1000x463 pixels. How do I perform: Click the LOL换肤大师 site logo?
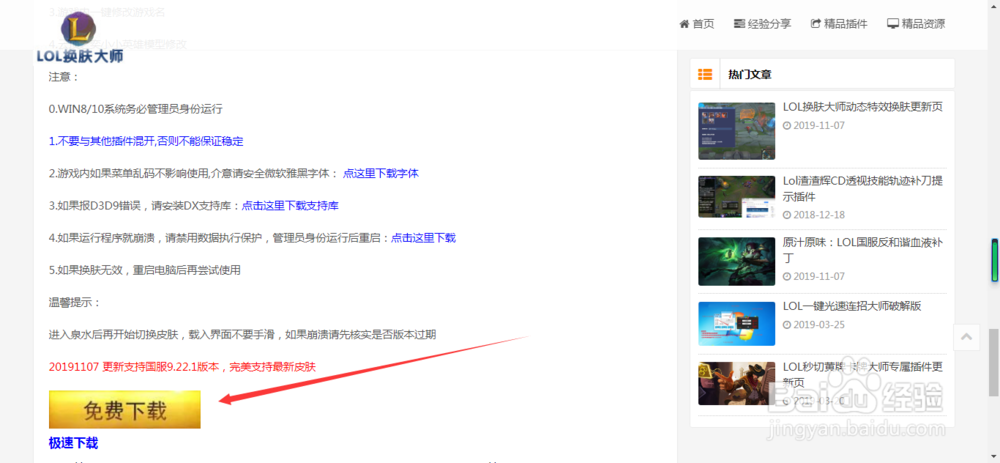[80, 38]
